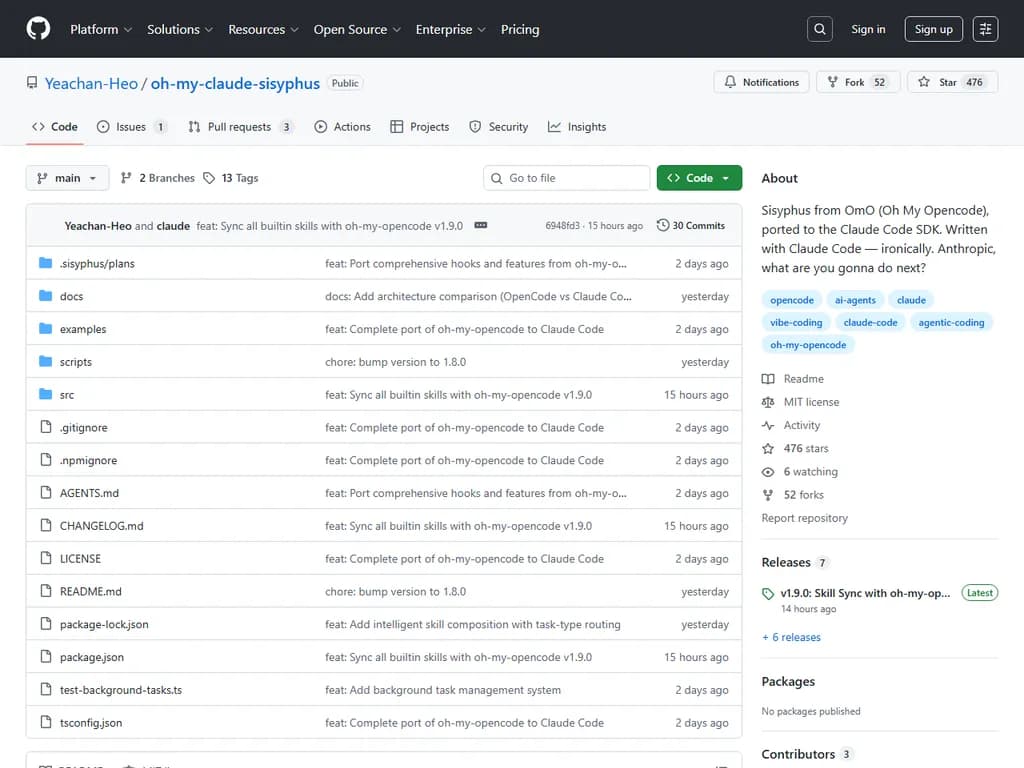Toggle Notifications for this repository
Image resolution: width=1024 pixels, height=768 pixels.
pyautogui.click(x=761, y=82)
